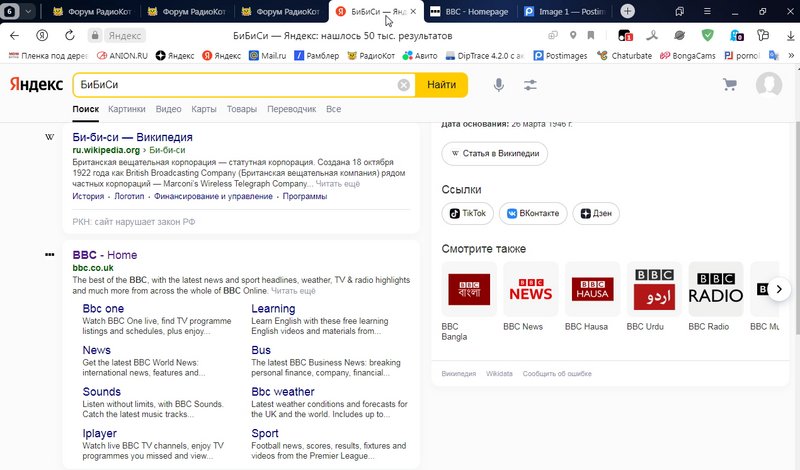This screenshot has height=470, width=800.
Task: Bookmark this page with the flag icon
Action: 591,36
